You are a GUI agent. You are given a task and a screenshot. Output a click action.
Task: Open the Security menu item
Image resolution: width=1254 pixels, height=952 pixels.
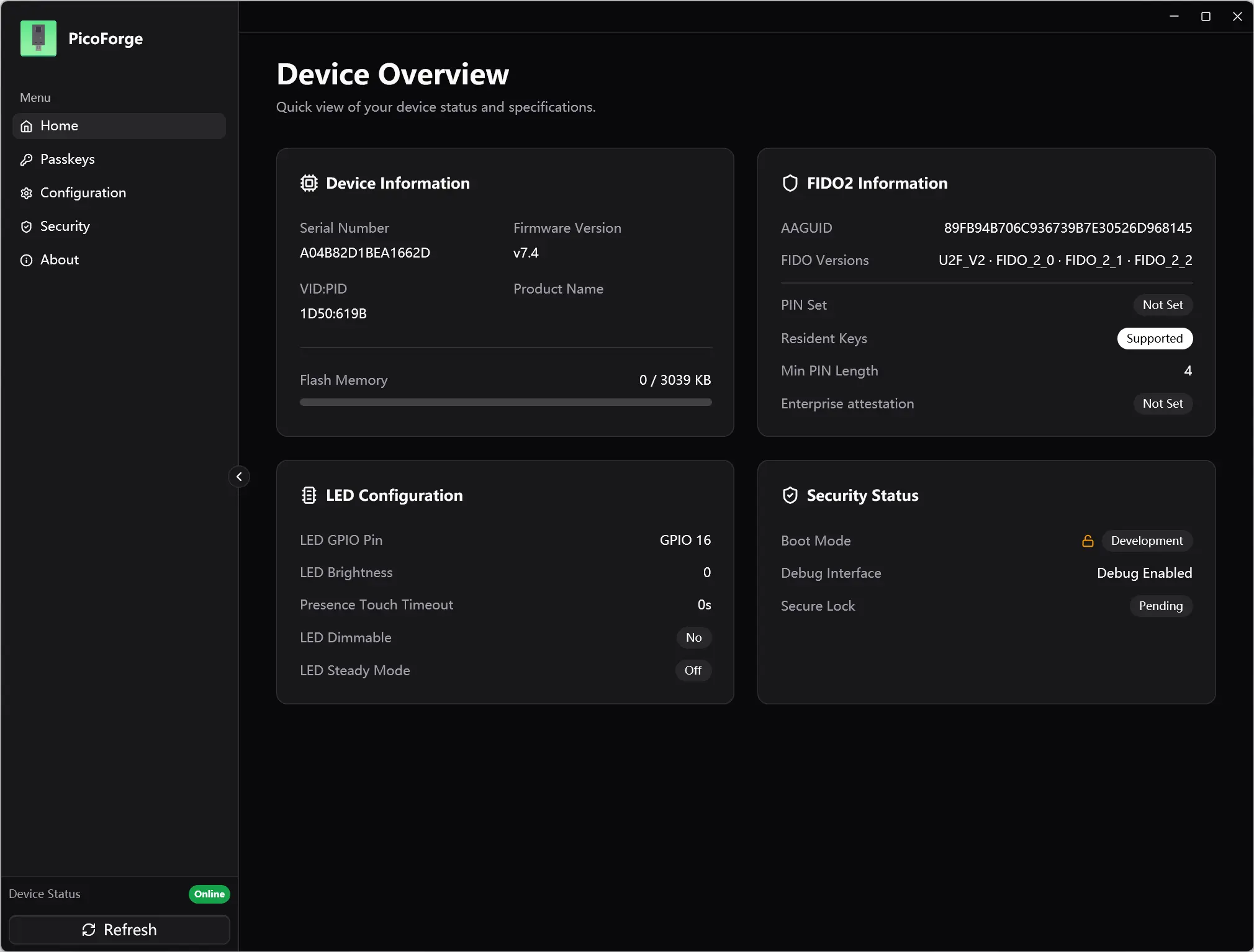pos(119,227)
